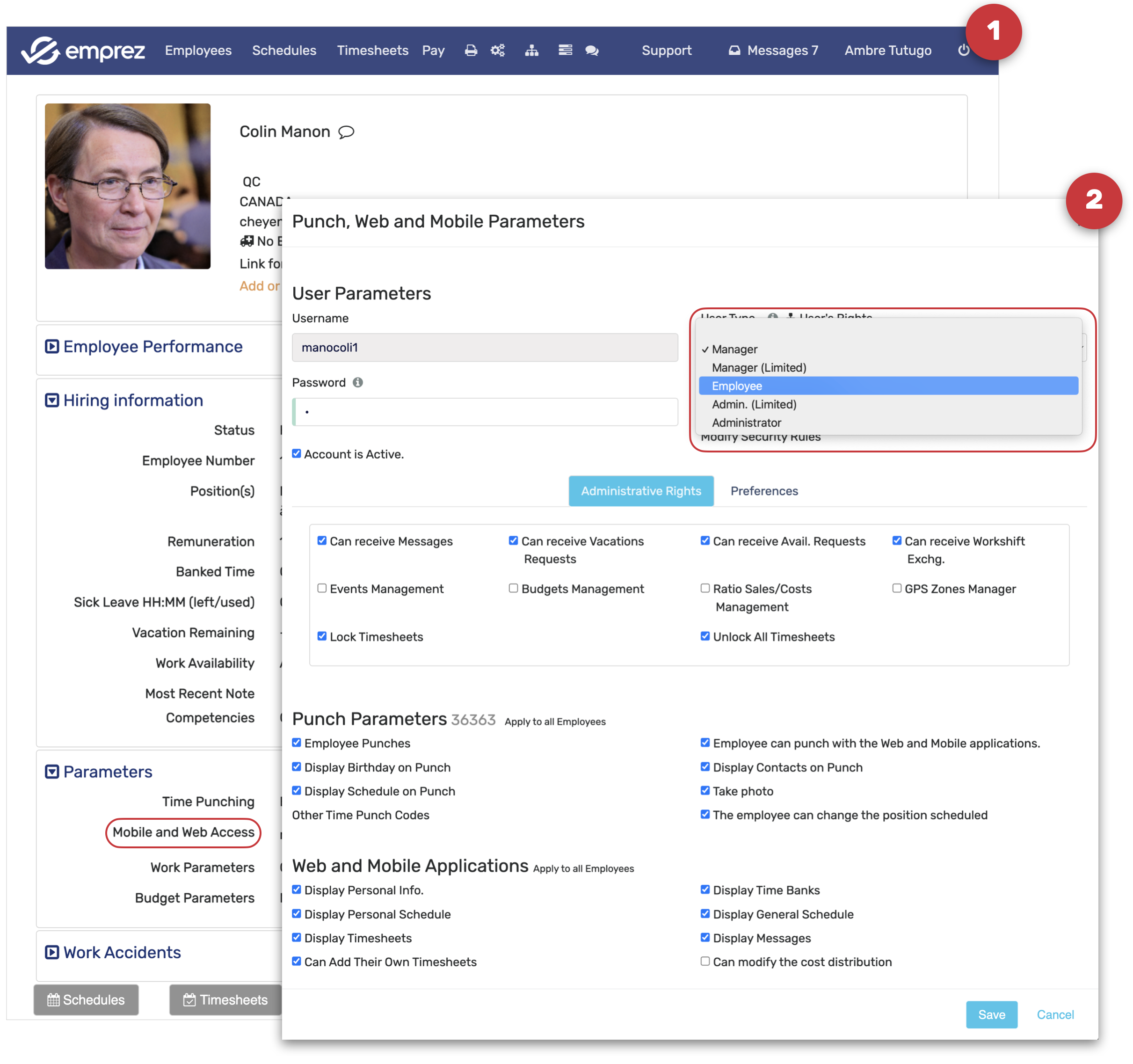Viewport: 1133px width, 1064px height.
Task: Switch to the Preferences tab
Action: (x=764, y=491)
